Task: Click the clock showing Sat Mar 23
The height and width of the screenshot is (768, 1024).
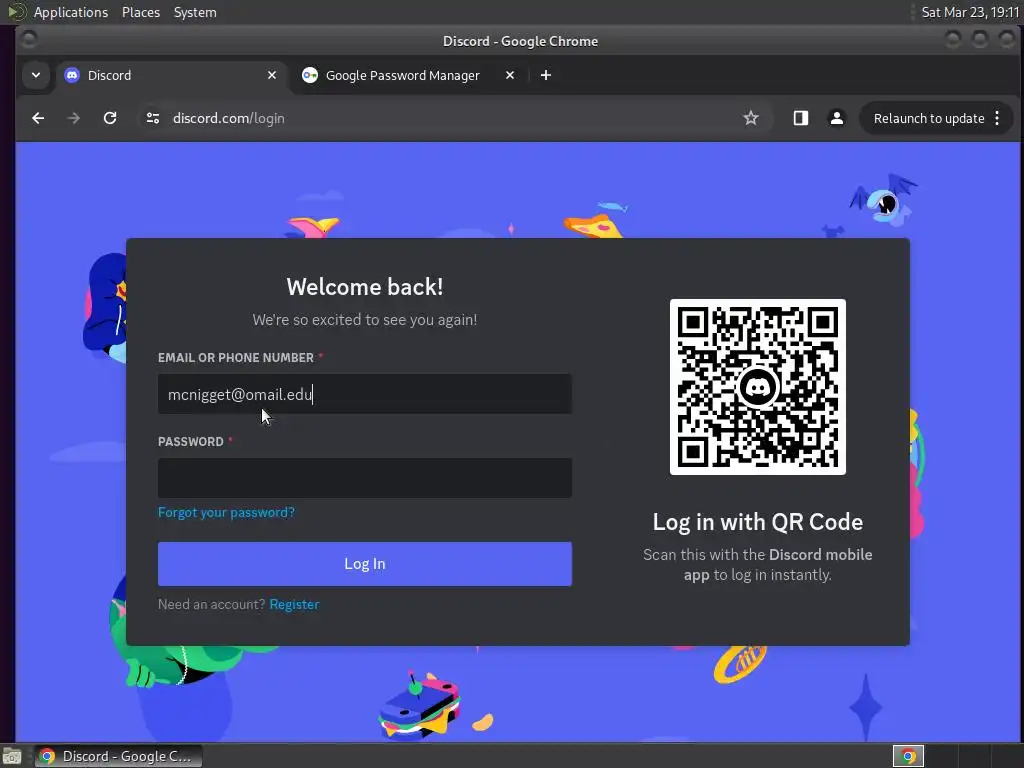Action: pyautogui.click(x=970, y=12)
